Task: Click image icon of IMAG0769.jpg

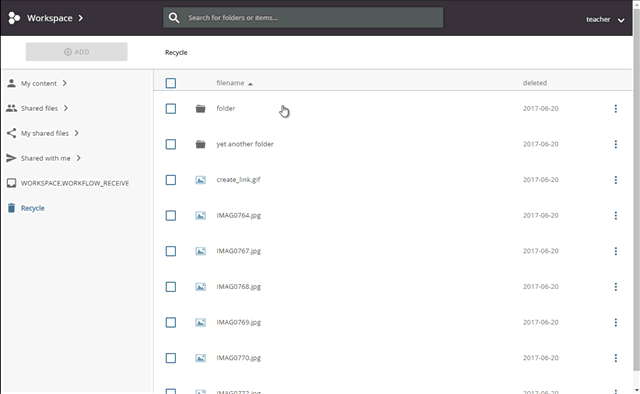Action: (200, 323)
